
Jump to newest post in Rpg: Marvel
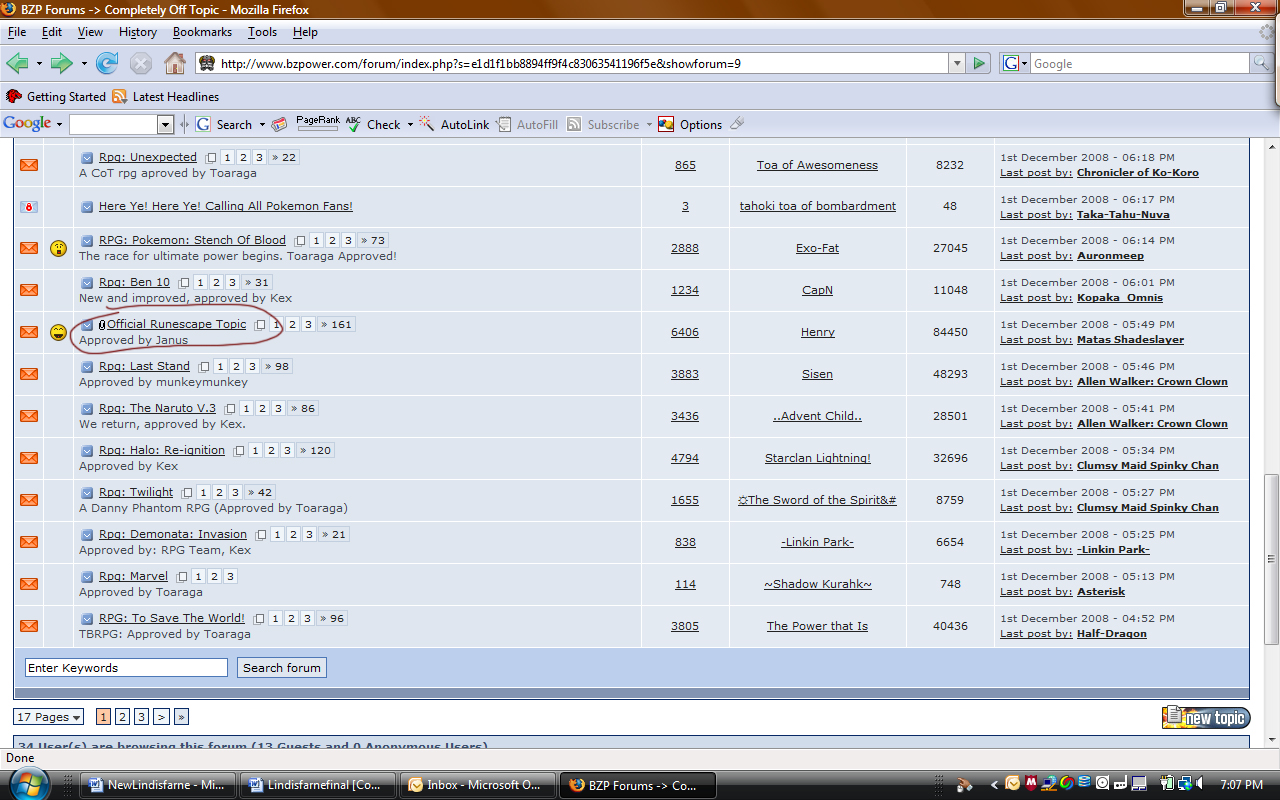click(87, 577)
